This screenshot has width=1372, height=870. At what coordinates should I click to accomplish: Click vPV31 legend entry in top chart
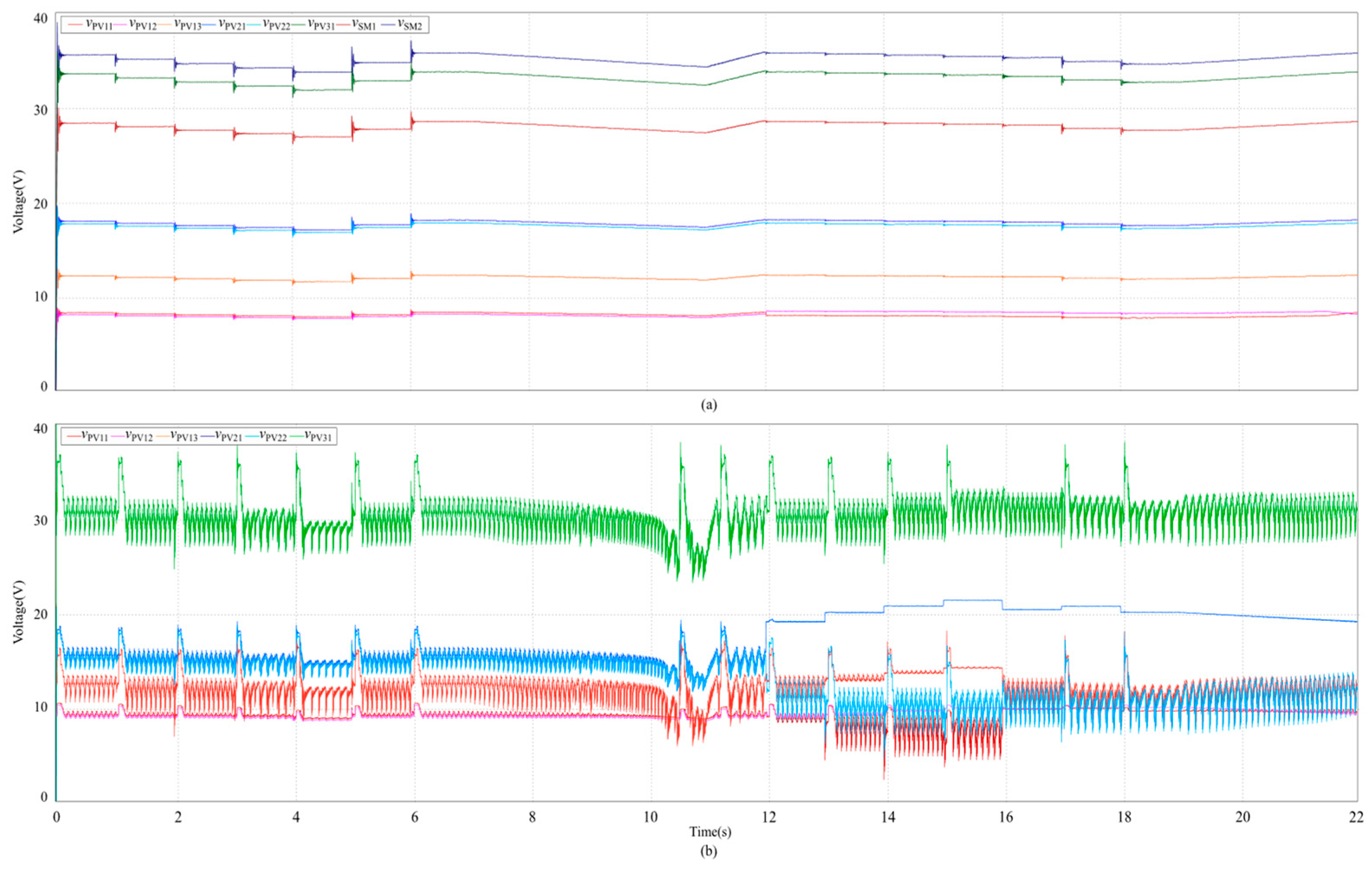coord(321,25)
